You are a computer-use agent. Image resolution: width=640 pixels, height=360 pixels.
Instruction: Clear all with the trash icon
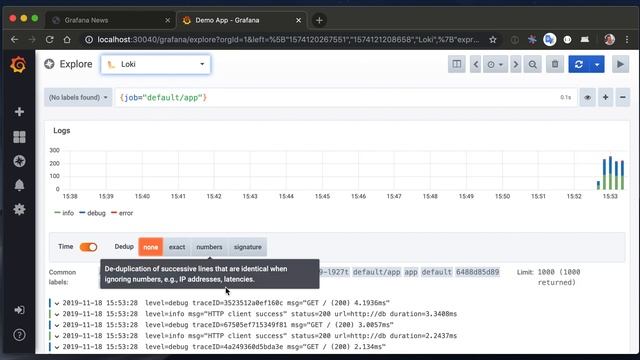(x=555, y=64)
